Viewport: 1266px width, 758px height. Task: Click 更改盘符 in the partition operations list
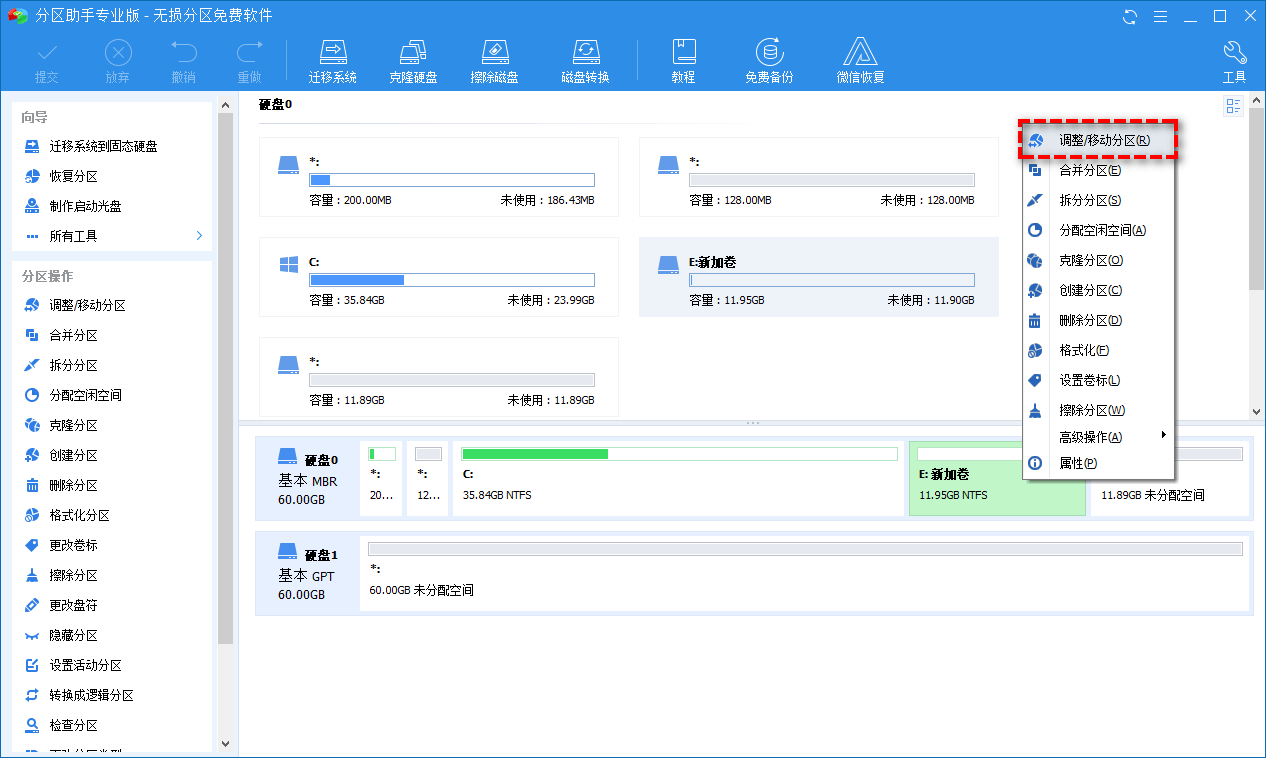coord(73,606)
